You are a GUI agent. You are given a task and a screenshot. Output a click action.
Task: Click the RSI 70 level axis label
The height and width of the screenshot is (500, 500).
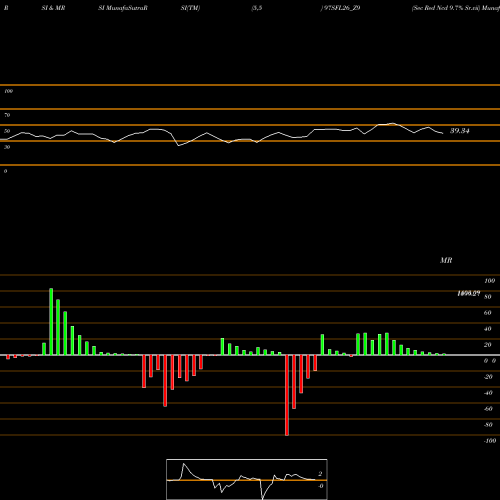7,115
